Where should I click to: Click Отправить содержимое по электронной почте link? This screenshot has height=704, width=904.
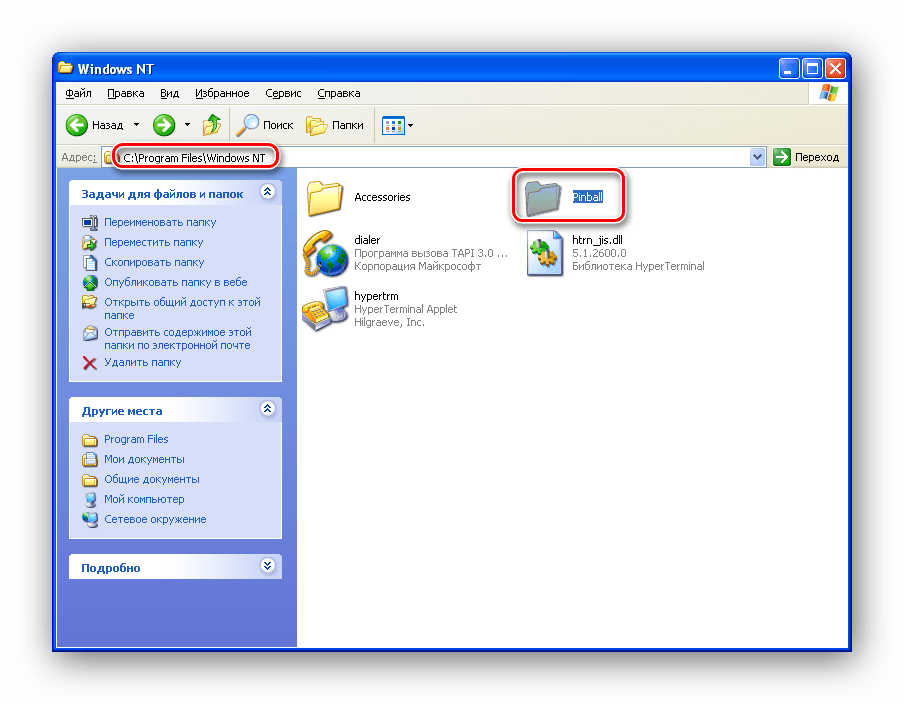point(178,338)
